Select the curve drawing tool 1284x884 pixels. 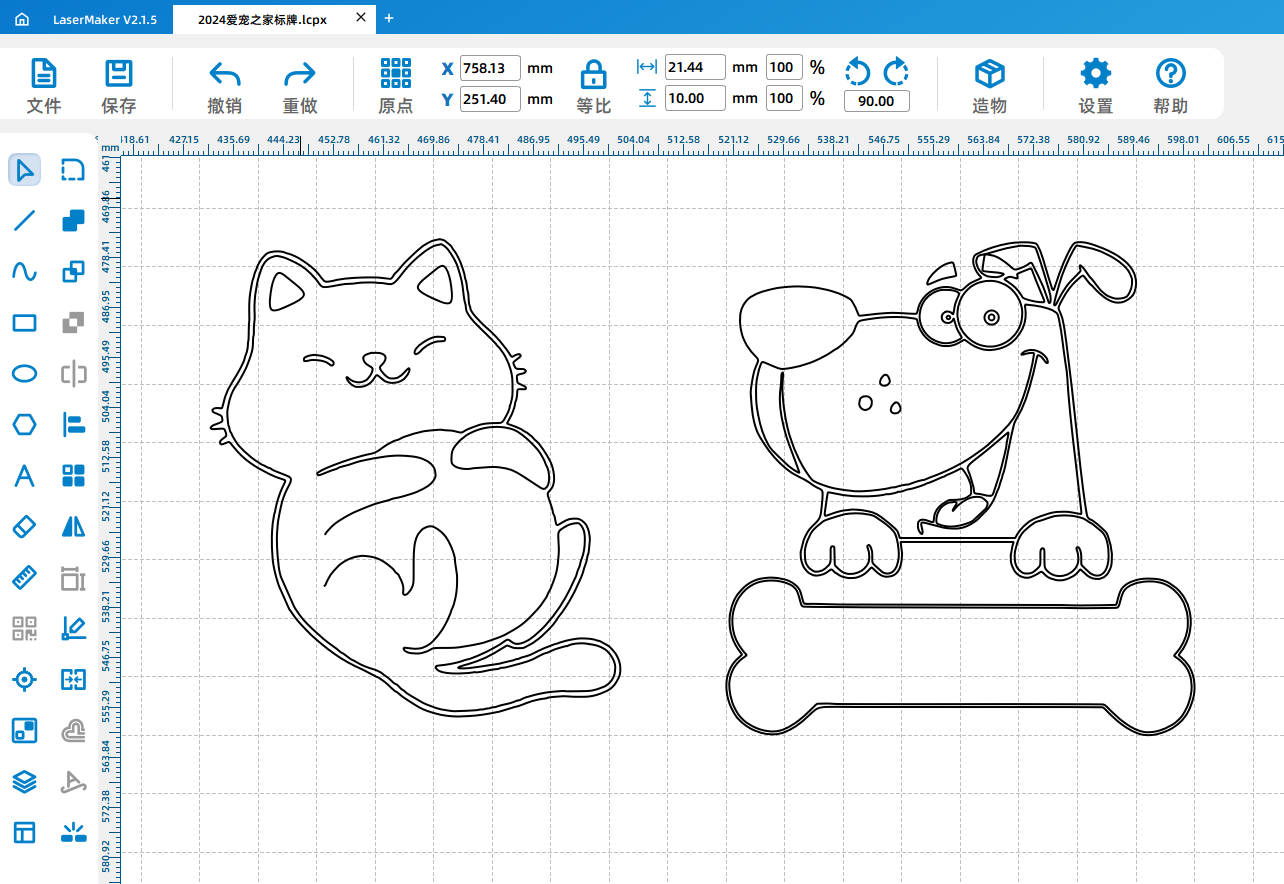click(x=25, y=272)
